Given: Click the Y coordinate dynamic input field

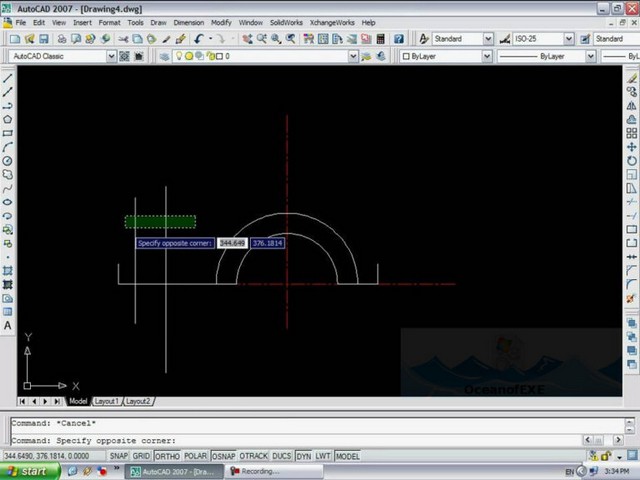Looking at the screenshot, I should tap(267, 243).
